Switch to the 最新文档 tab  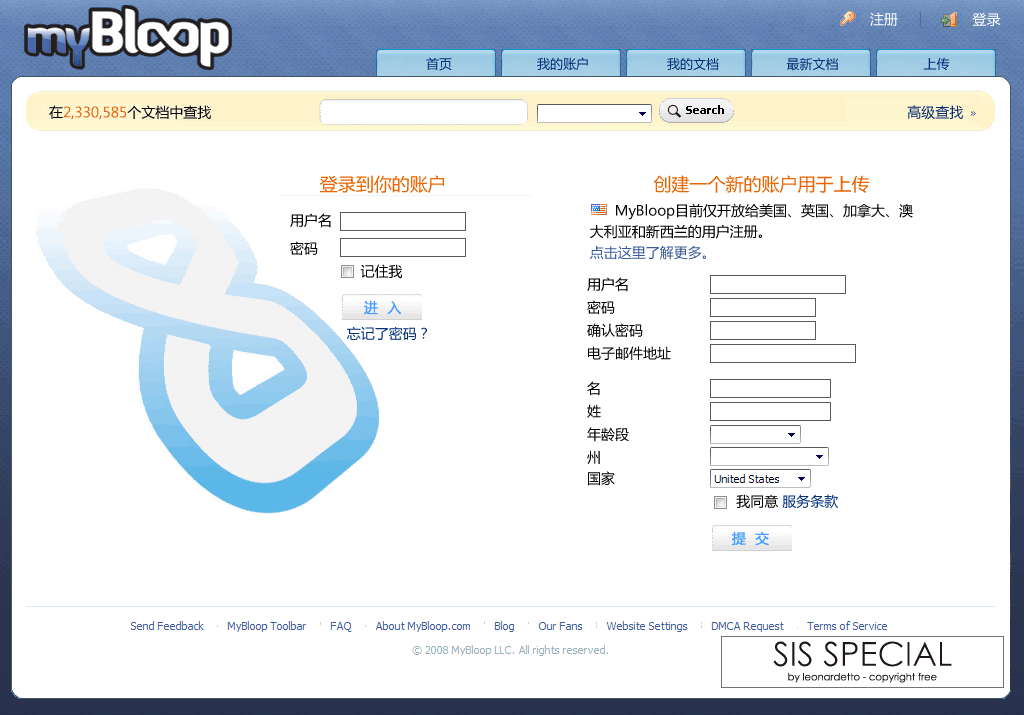tap(811, 63)
